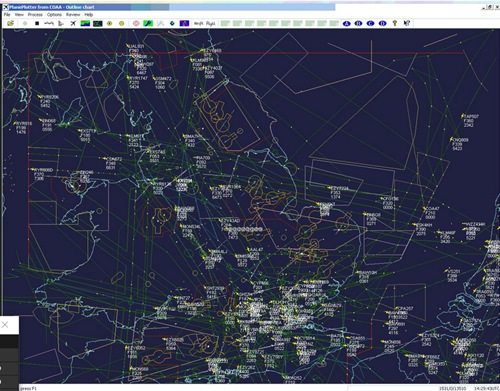Click the blue diamond toolbar icon
The height and width of the screenshot is (391, 500).
coord(172,23)
